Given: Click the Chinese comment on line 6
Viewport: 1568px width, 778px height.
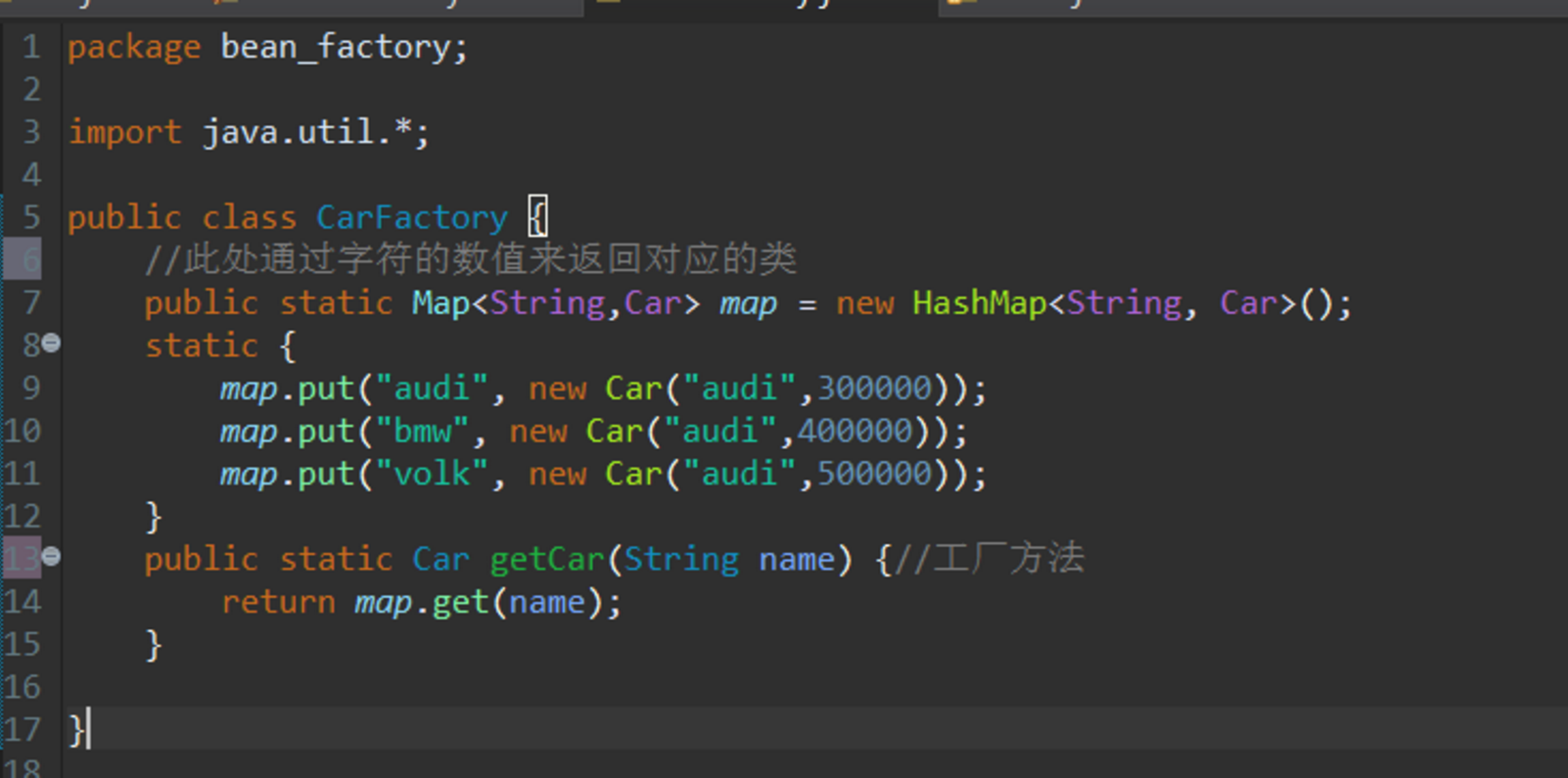Looking at the screenshot, I should 470,259.
